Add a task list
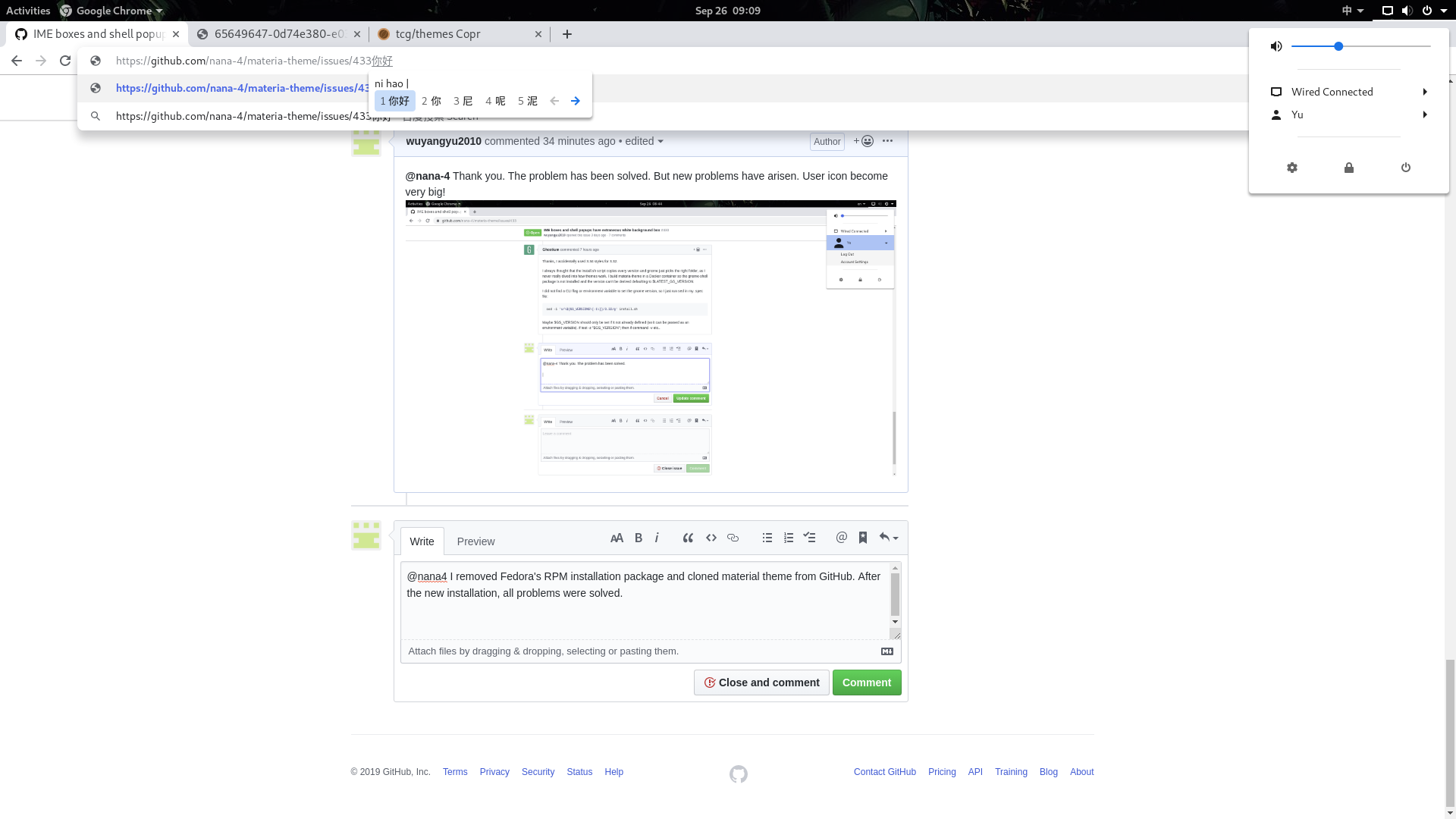Screen dimensions: 1456x819 [x=810, y=538]
